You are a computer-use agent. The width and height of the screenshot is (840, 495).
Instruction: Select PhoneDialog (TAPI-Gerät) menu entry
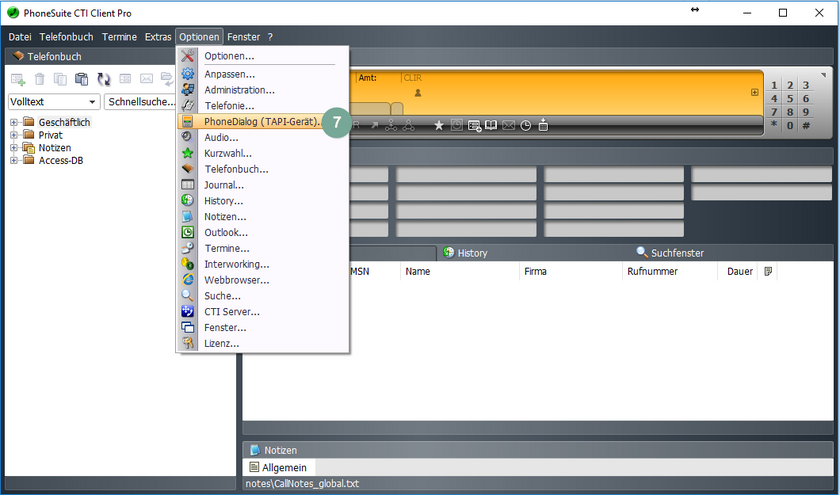(x=260, y=121)
